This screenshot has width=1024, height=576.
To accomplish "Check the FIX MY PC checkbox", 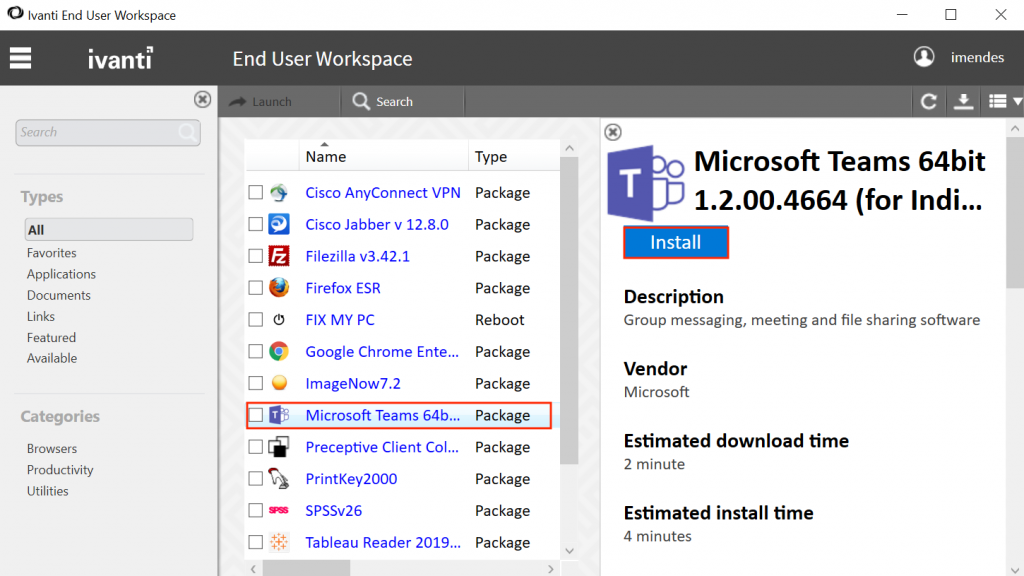I will coord(255,320).
